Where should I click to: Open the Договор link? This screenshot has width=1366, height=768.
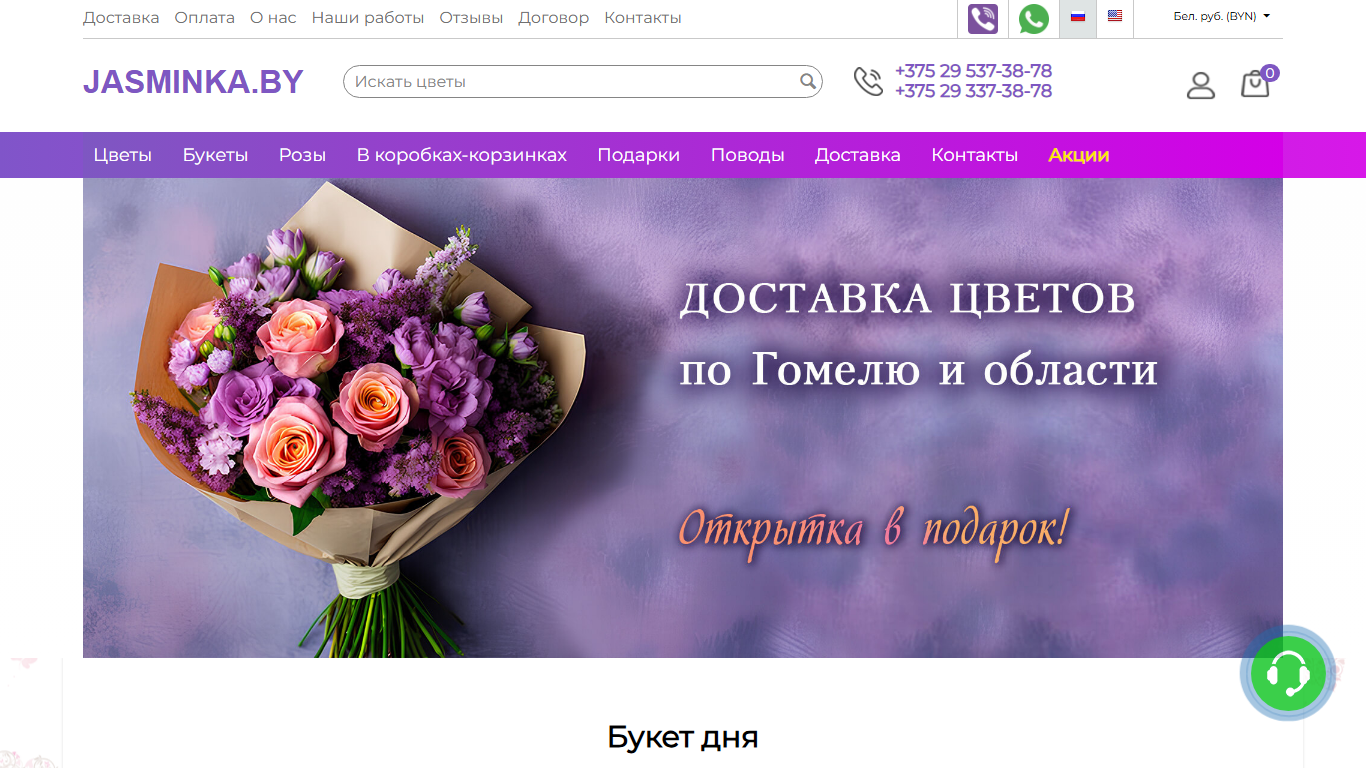(554, 18)
